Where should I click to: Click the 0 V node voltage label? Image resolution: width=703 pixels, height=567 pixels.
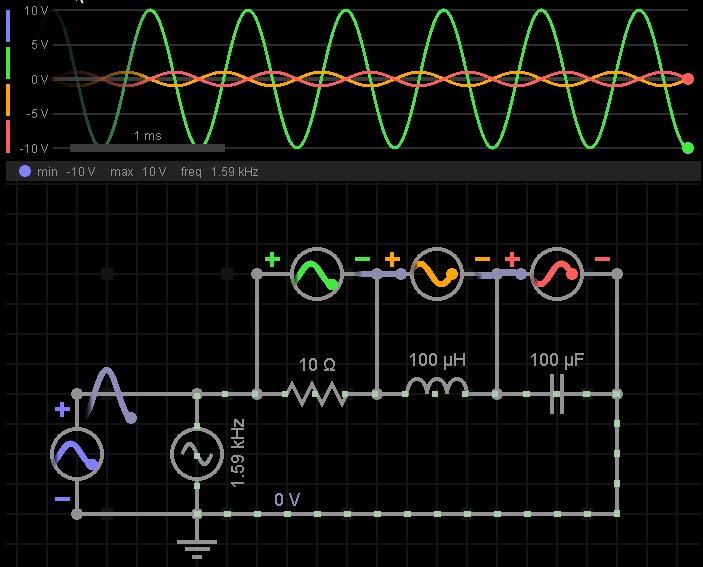click(x=287, y=500)
